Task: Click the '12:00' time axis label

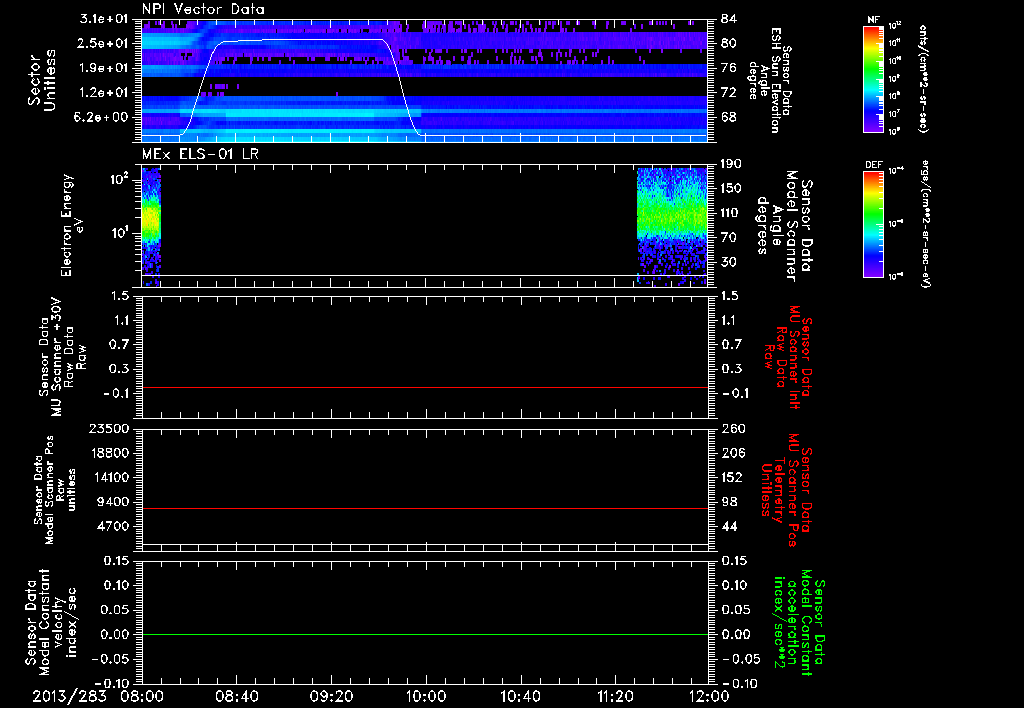Action: (x=709, y=696)
